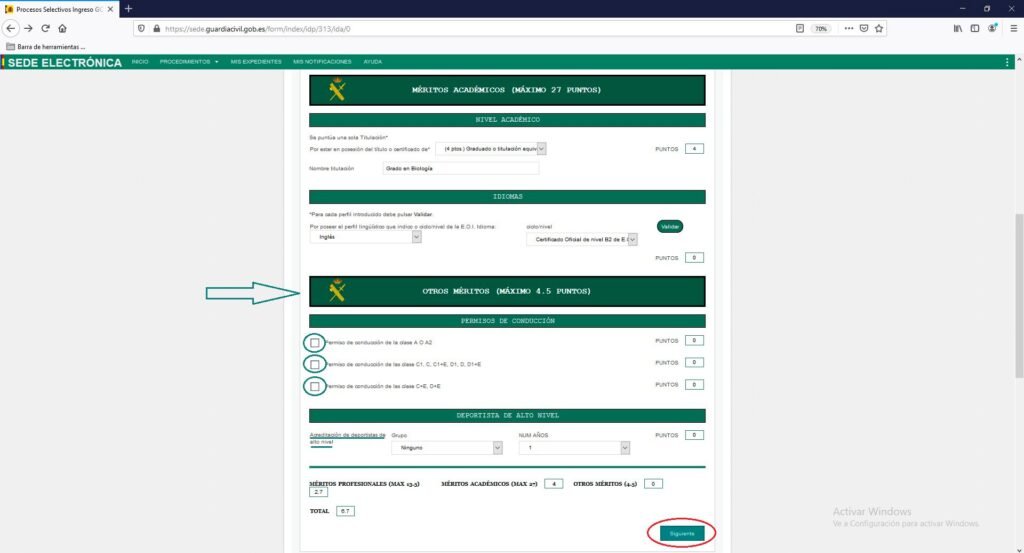Click the page vertical scrollbar

point(1019,296)
